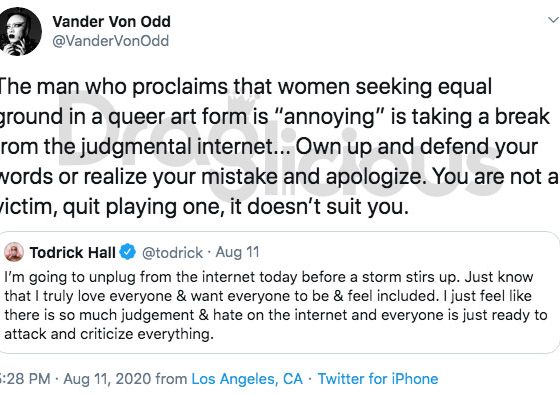Open Vander Von Odd's profile avatar
The image size is (560, 397).
(20, 31)
